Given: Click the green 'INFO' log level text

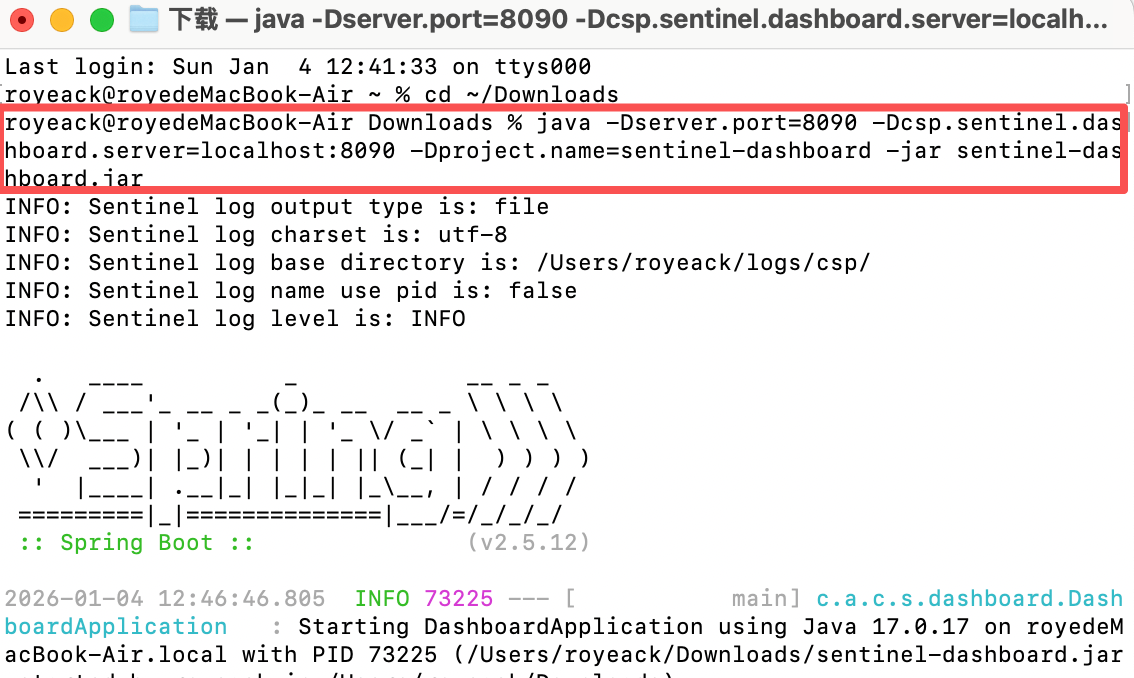Looking at the screenshot, I should 382,598.
